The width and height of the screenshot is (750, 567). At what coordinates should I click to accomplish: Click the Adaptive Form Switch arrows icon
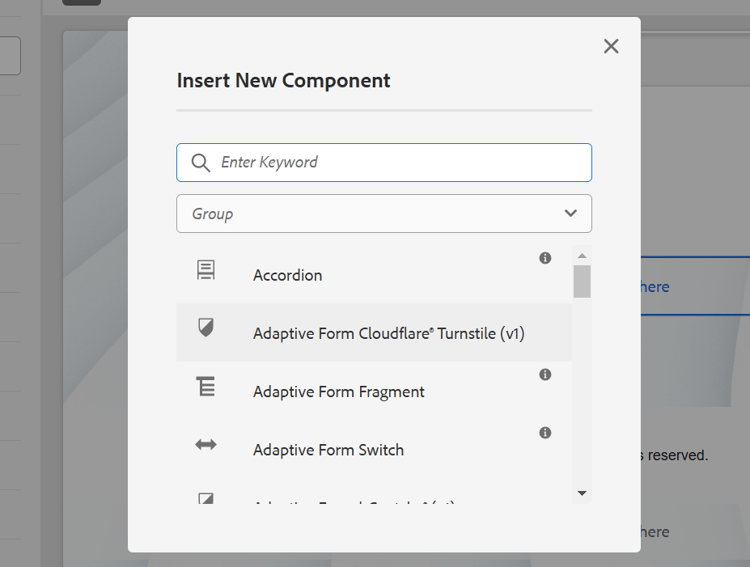tap(206, 445)
